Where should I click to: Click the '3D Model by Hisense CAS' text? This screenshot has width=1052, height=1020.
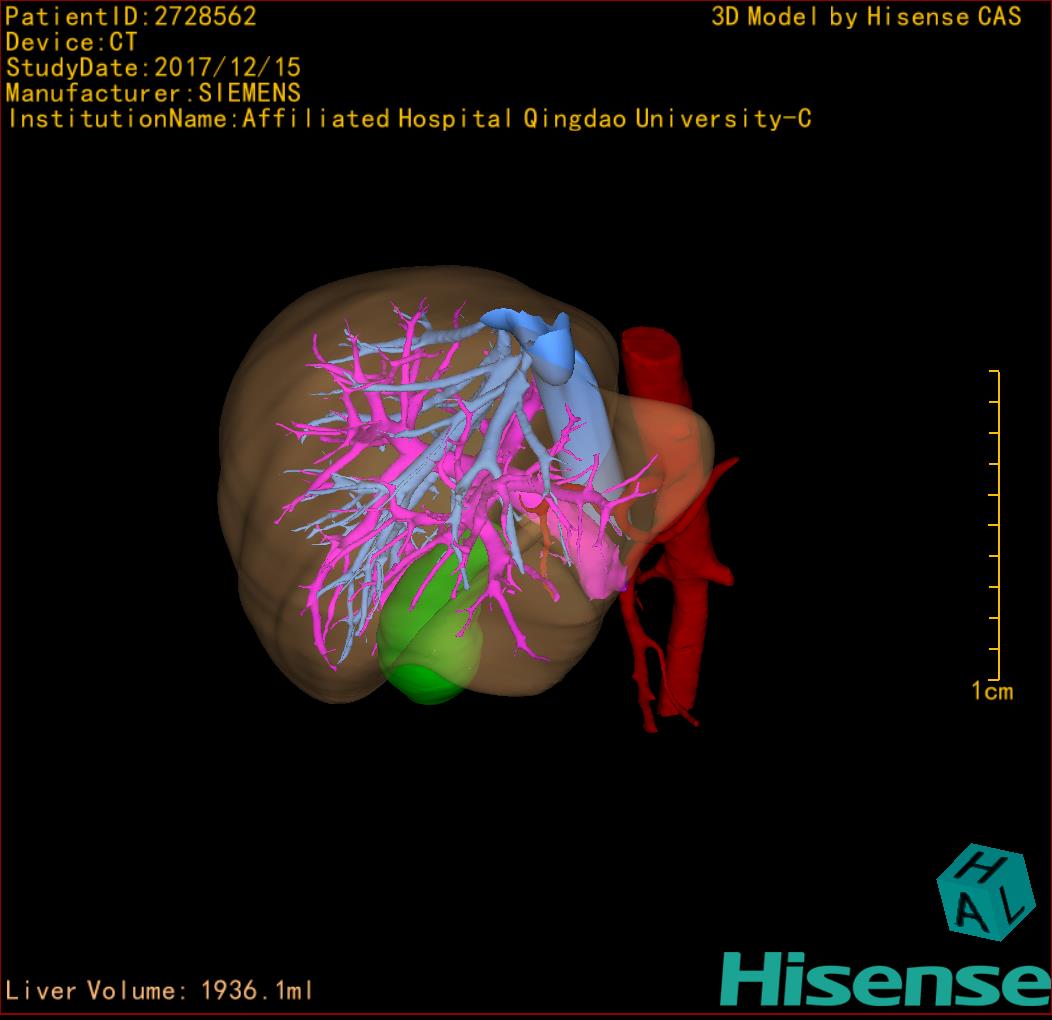[866, 17]
